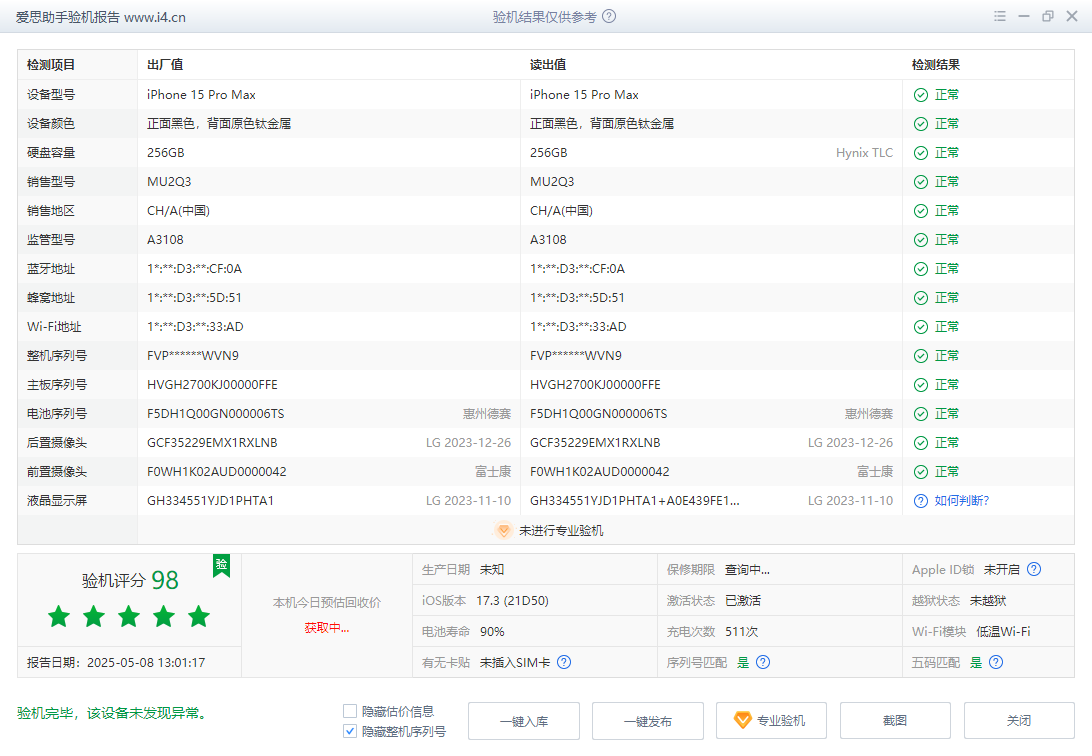Click the check icon in 蓝牙地址 row
The width and height of the screenshot is (1092, 756).
click(921, 269)
